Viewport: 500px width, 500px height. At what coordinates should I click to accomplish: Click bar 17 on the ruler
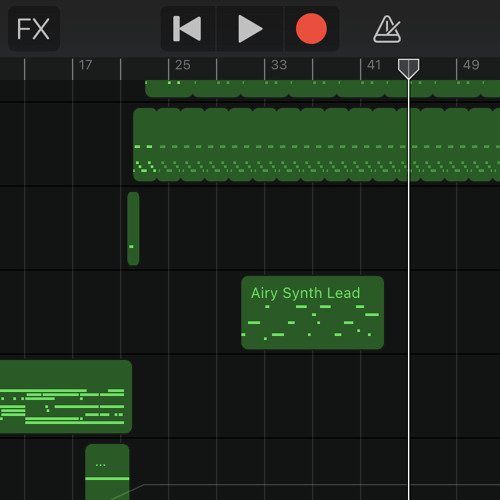pyautogui.click(x=85, y=65)
